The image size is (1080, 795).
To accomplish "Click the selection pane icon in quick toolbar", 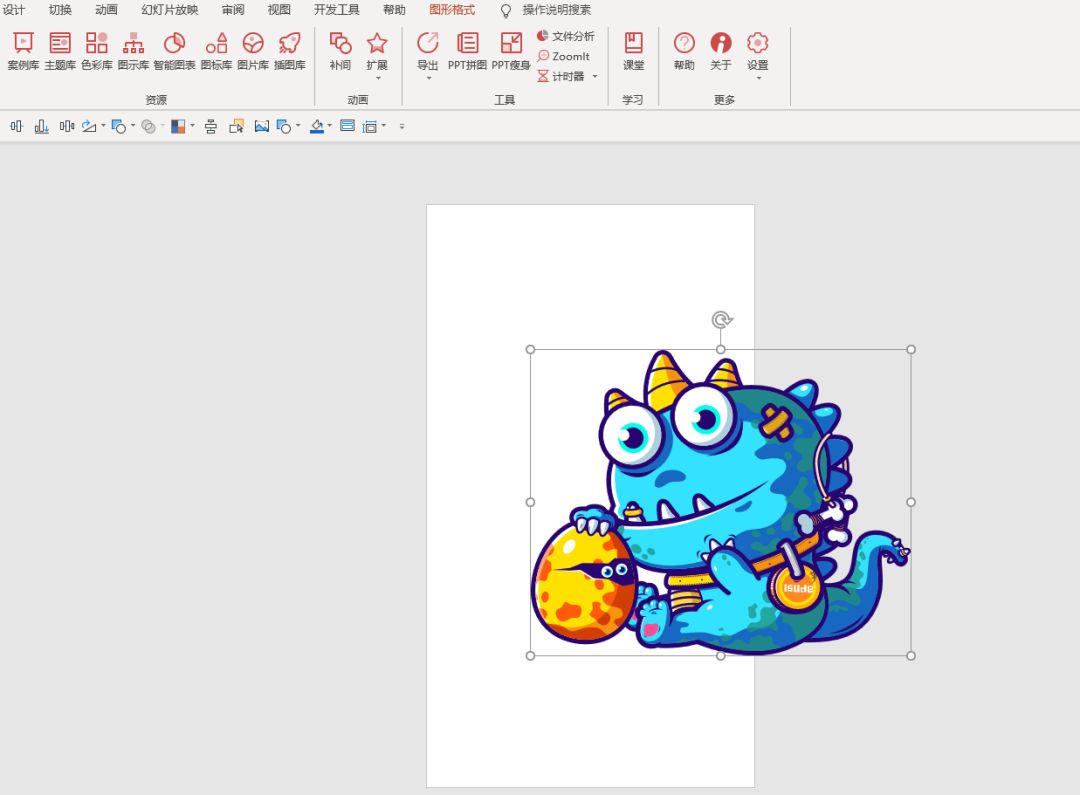I will [236, 126].
